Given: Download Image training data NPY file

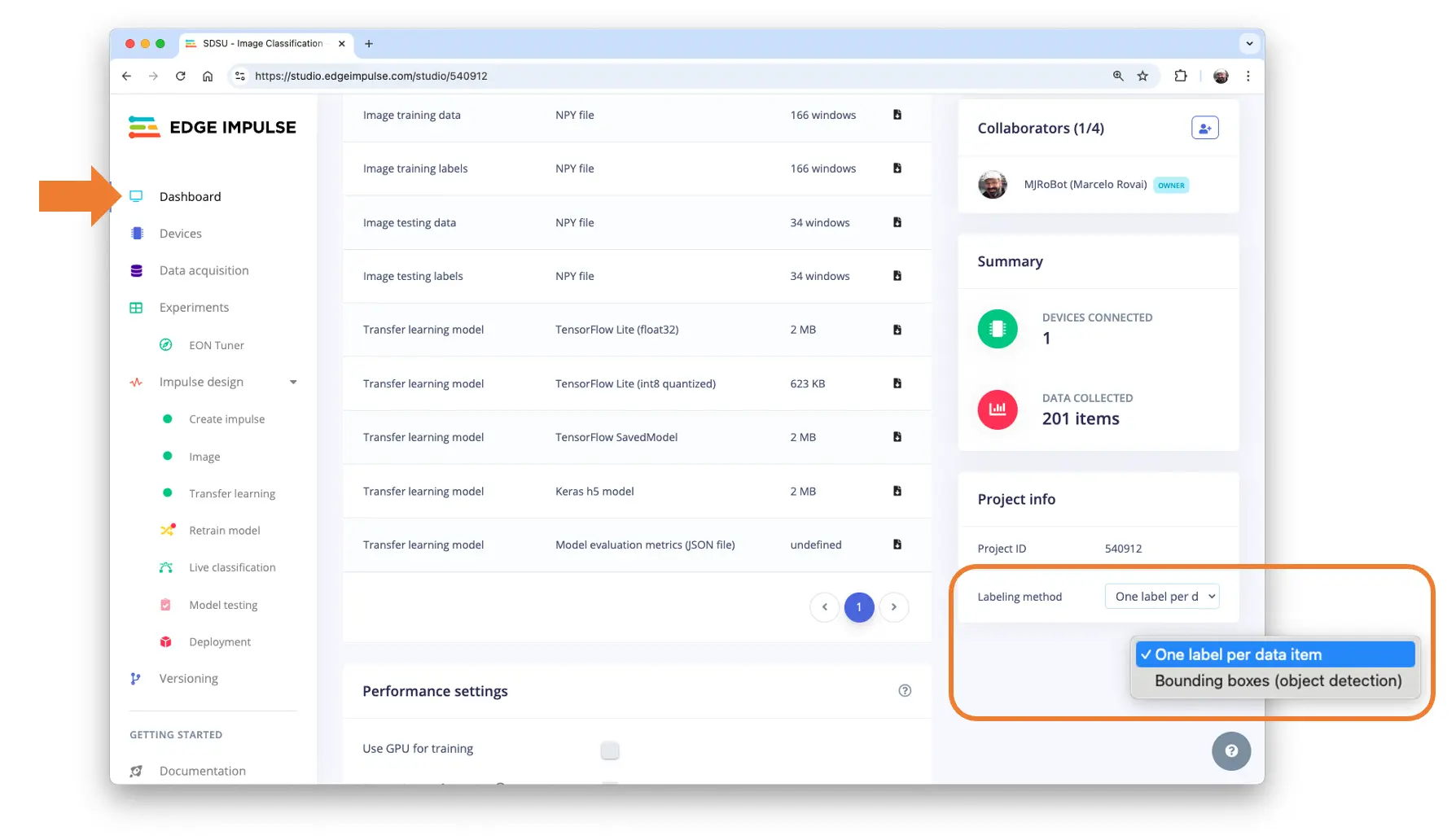Looking at the screenshot, I should tap(897, 115).
